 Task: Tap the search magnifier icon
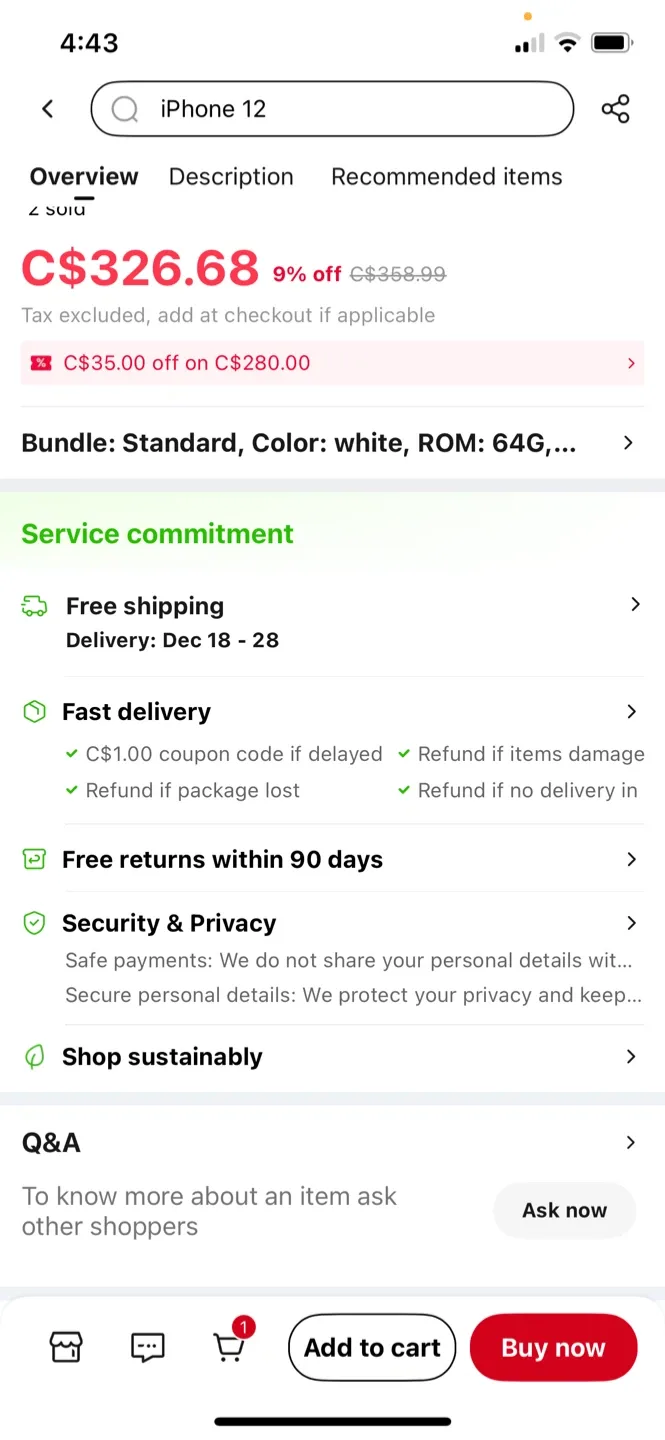click(125, 109)
